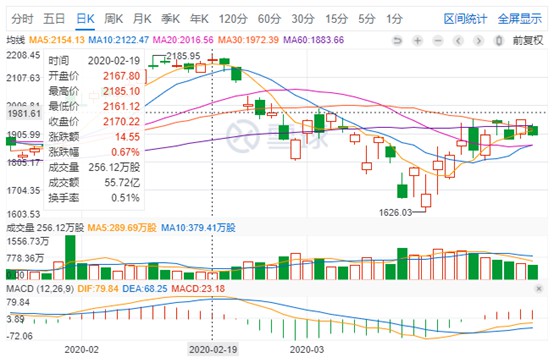Click the 1556.73万 volume axis label
Screen dimensions: 554x363
(28, 241)
